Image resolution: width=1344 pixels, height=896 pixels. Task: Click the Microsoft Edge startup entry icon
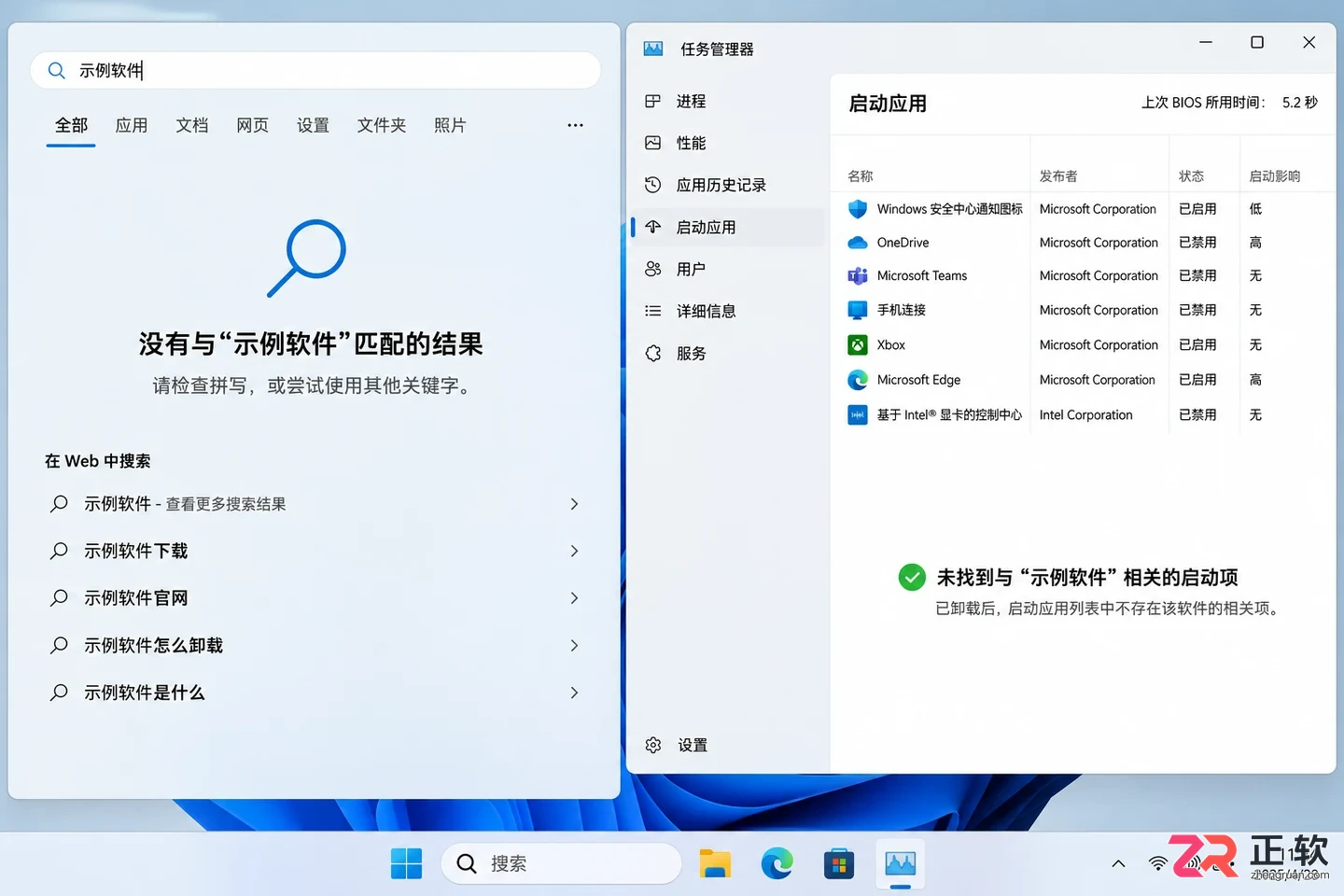(857, 380)
